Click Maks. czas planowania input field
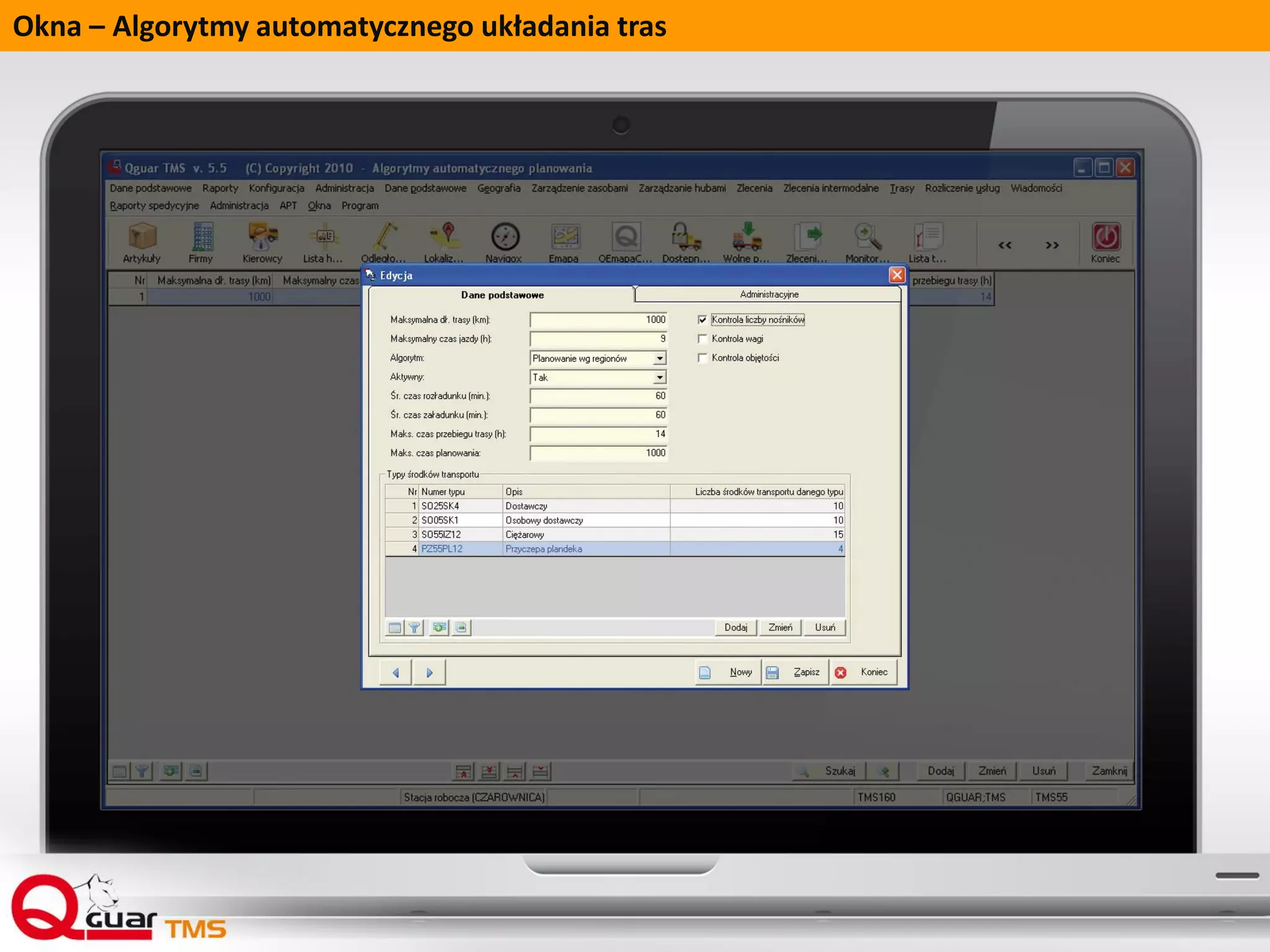Image resolution: width=1270 pixels, height=952 pixels. 598,453
